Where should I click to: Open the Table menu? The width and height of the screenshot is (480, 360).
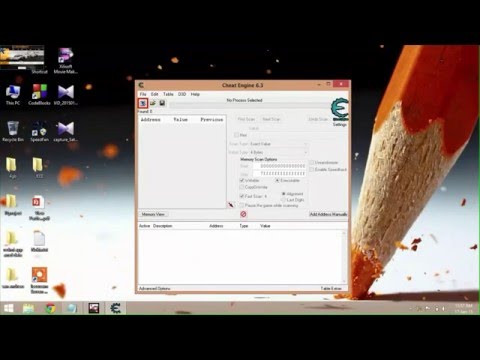tap(168, 94)
